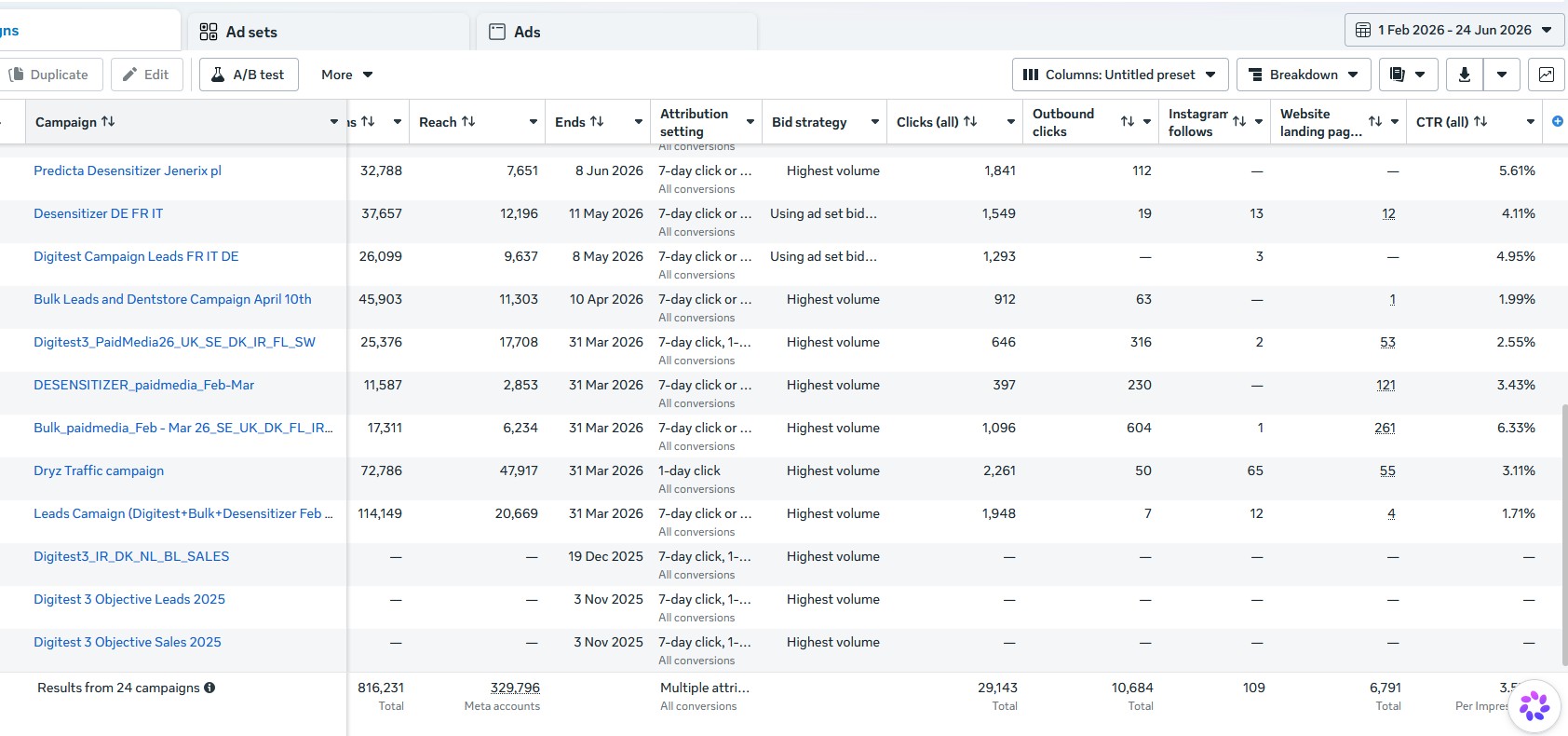Select Dryz Traffic campaign 1-day click attribution

pyautogui.click(x=689, y=470)
